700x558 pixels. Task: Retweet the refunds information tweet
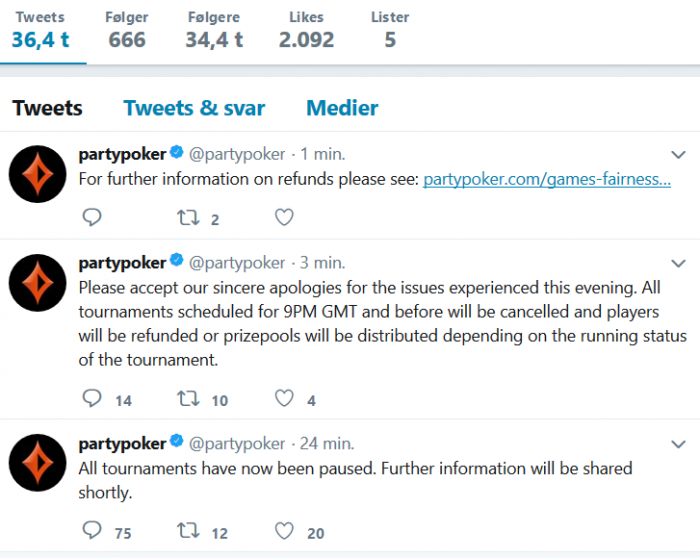[x=188, y=218]
